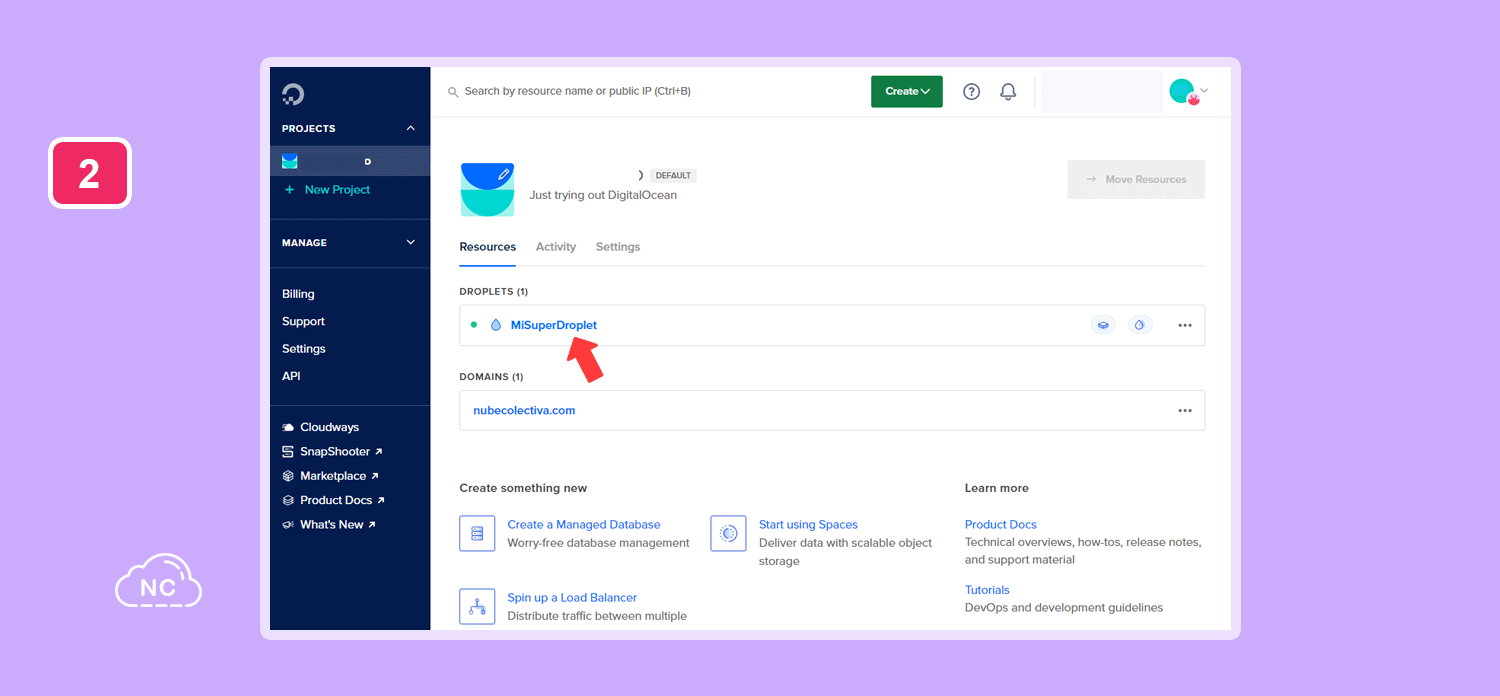Click the droplet icon beside MiSuperDroplet

coord(496,325)
